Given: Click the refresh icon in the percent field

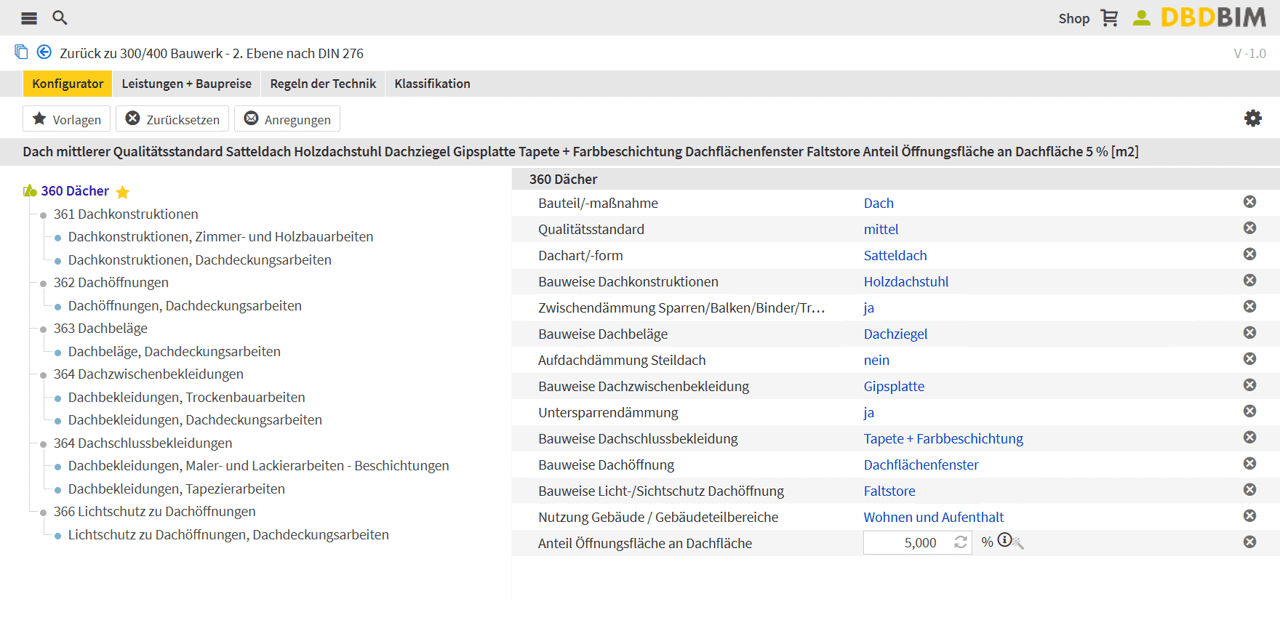Looking at the screenshot, I should coord(960,542).
